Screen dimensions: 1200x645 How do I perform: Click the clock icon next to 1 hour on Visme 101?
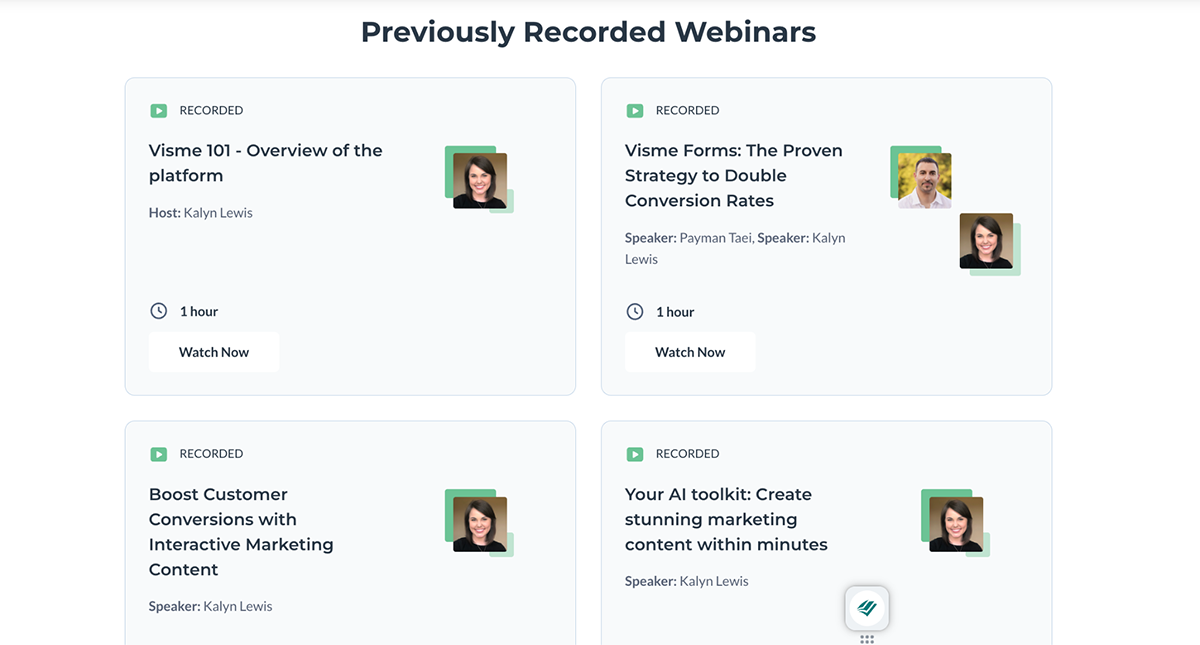click(x=158, y=311)
